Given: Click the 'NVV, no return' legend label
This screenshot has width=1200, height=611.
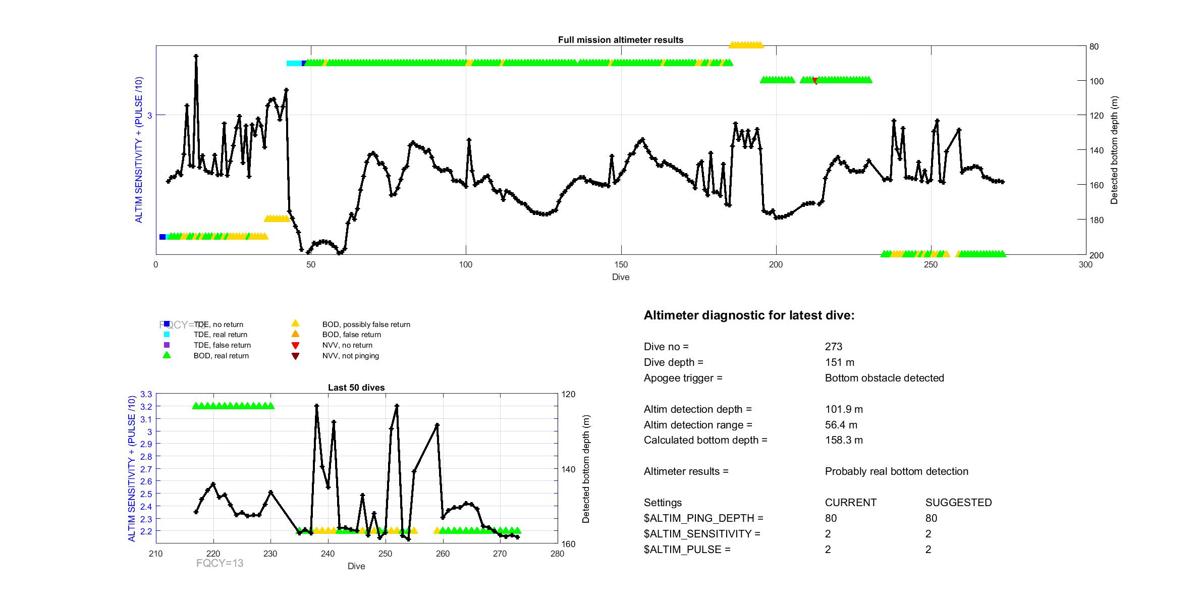Looking at the screenshot, I should pos(347,345).
